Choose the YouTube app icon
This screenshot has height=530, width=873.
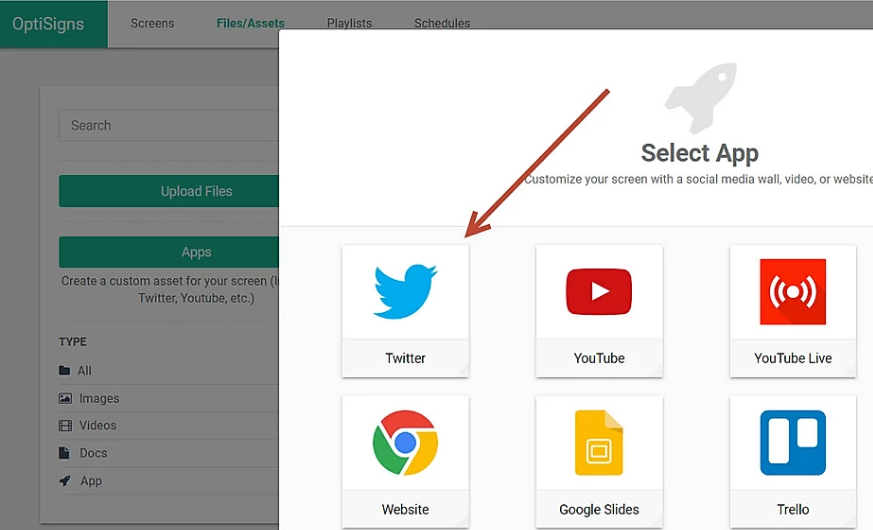[599, 291]
